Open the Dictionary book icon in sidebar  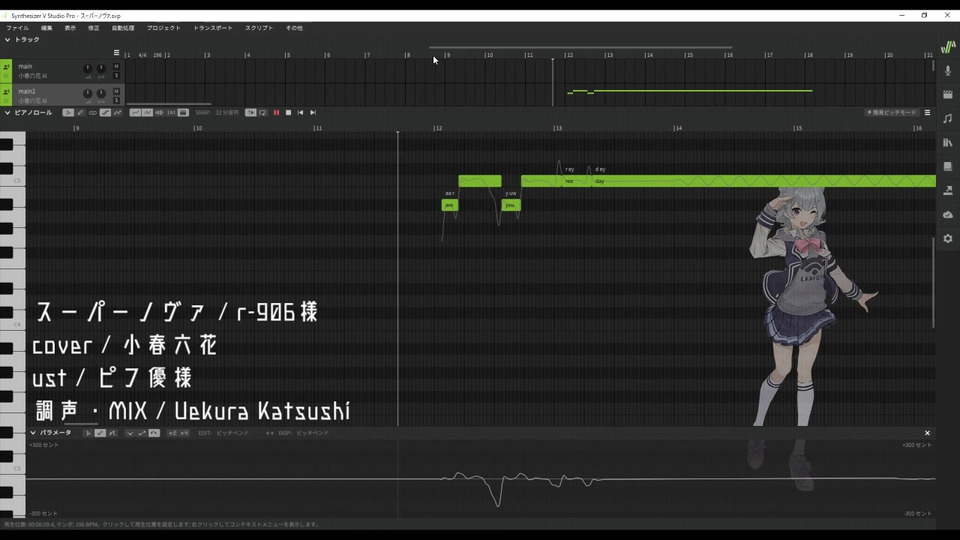pos(948,167)
